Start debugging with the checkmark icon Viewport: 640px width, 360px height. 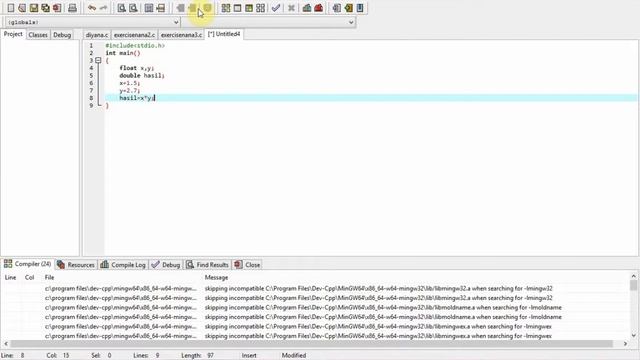[x=276, y=8]
